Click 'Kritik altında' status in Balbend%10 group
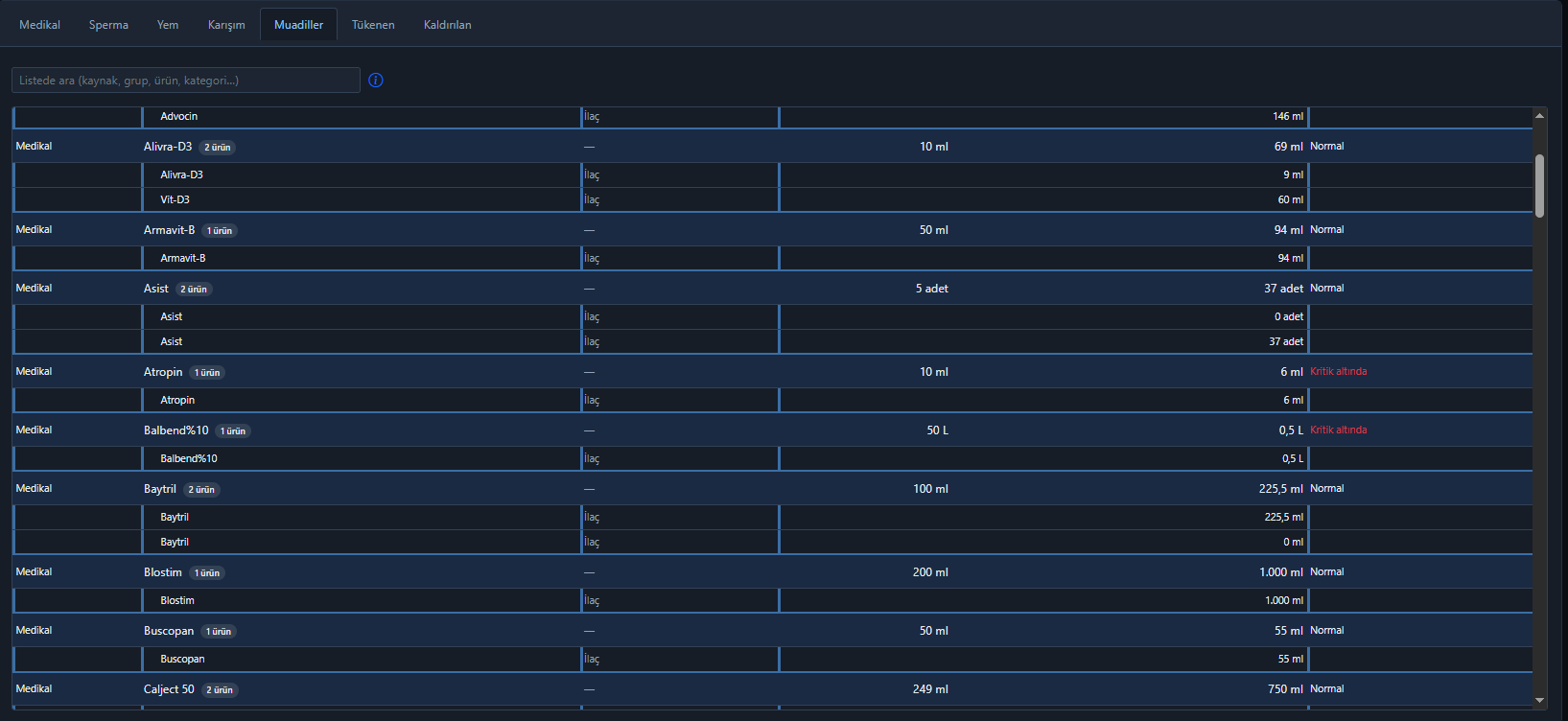This screenshot has width=1568, height=721. [x=1339, y=430]
